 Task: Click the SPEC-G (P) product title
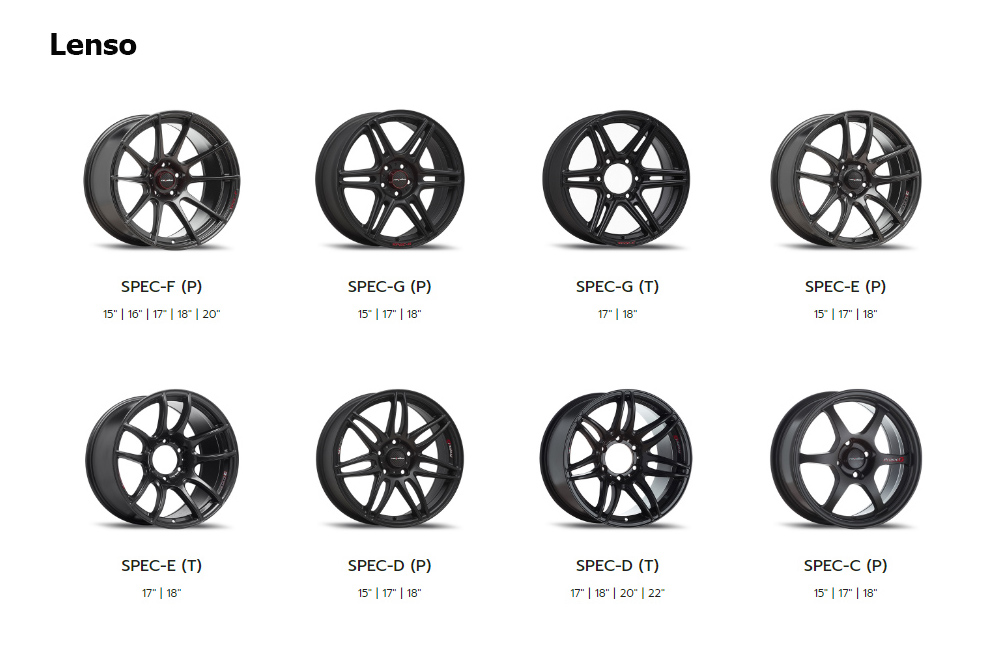pyautogui.click(x=390, y=287)
